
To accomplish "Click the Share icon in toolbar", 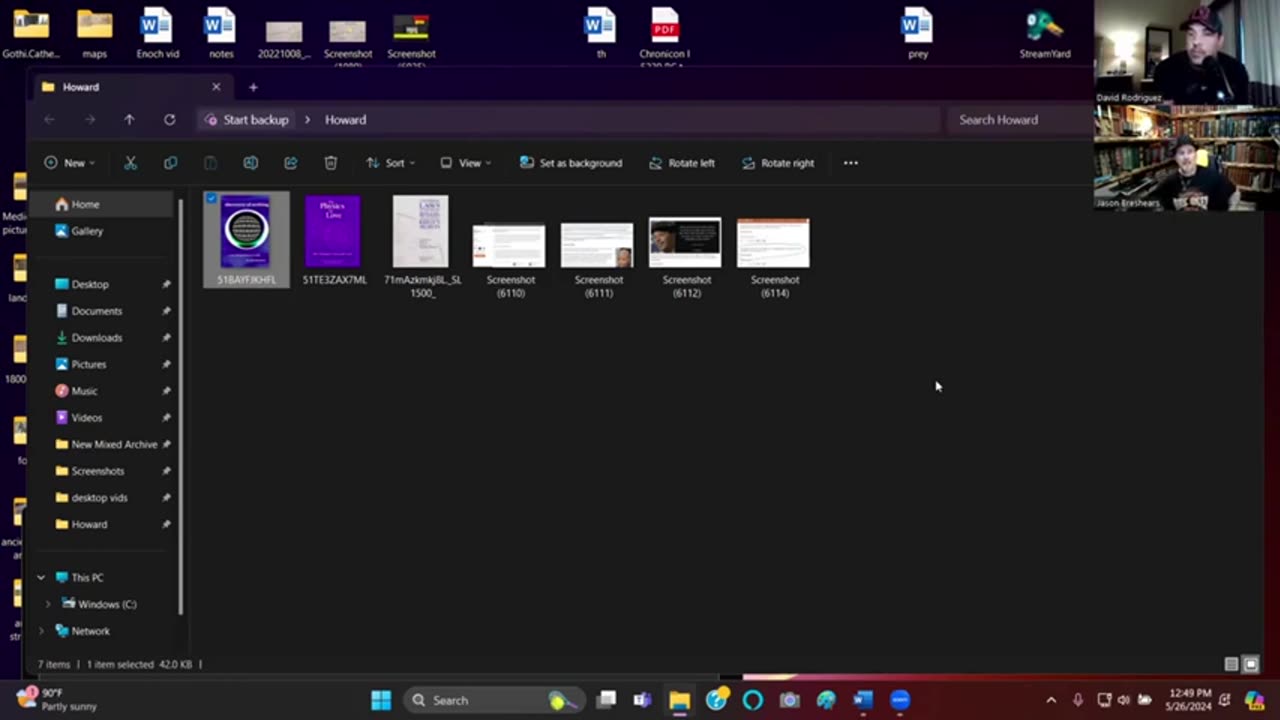I will pos(290,163).
